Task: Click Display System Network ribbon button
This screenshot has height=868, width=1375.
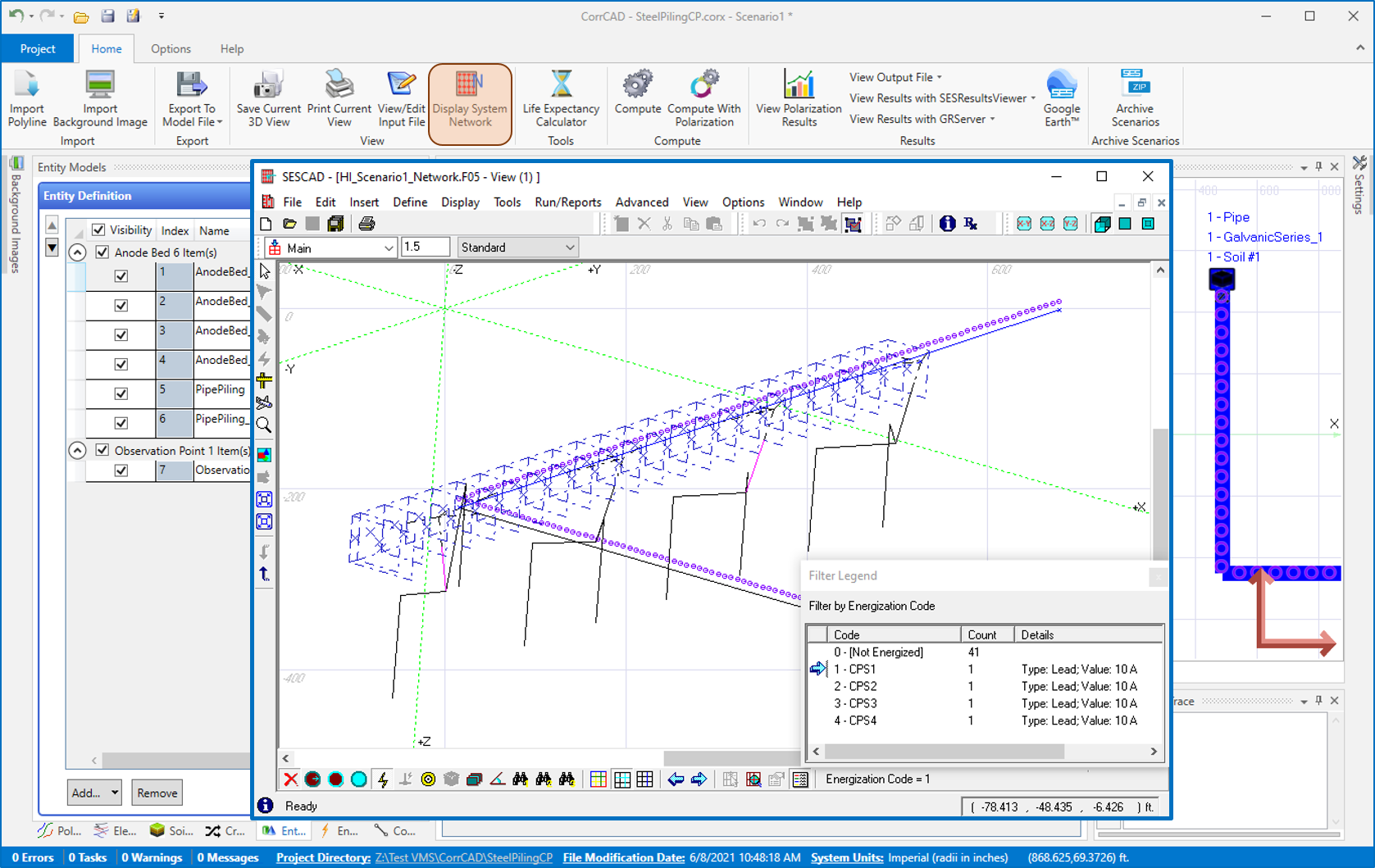Action: [470, 103]
